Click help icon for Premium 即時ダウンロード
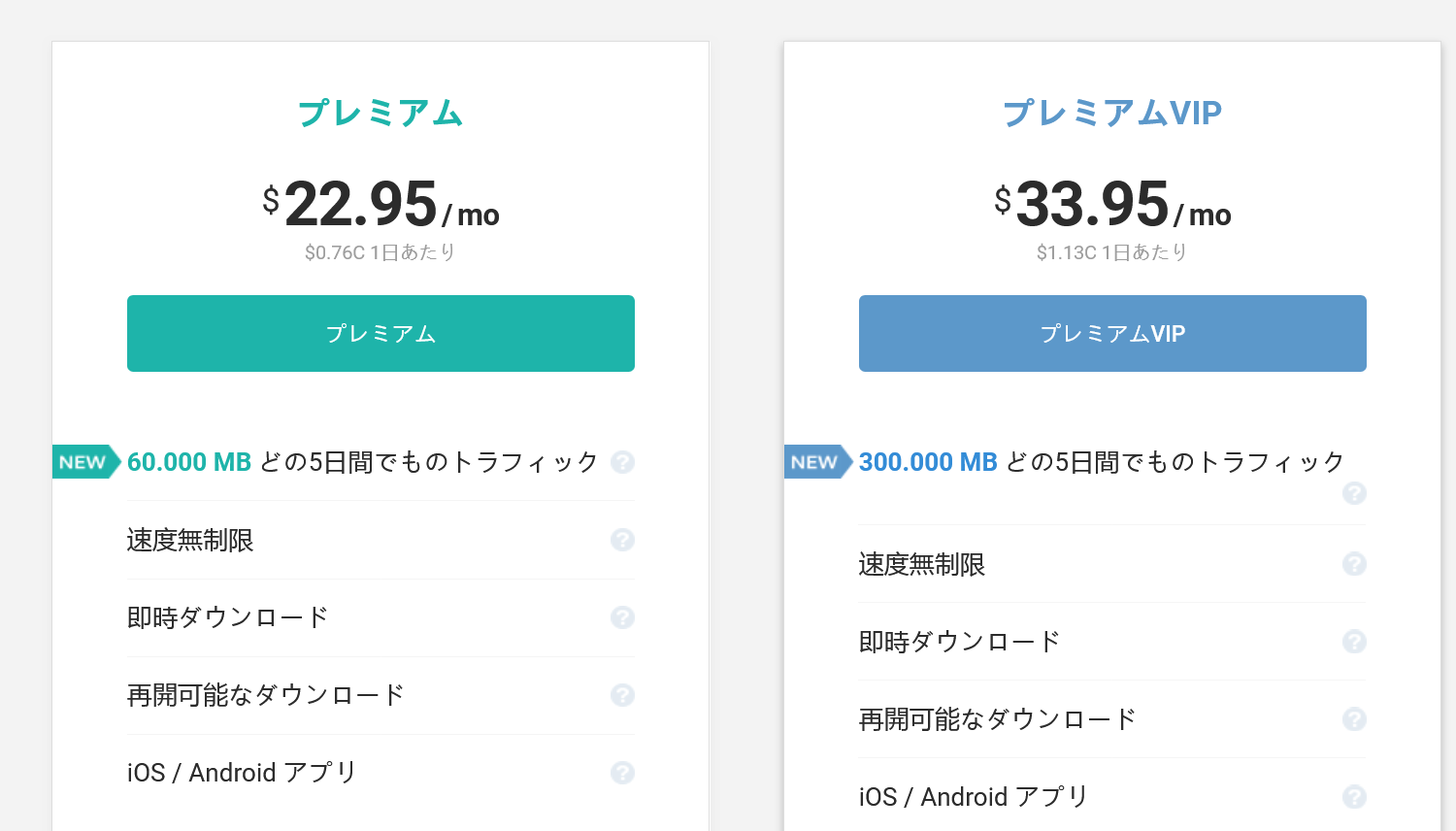Image resolution: width=1456 pixels, height=831 pixels. pos(622,617)
